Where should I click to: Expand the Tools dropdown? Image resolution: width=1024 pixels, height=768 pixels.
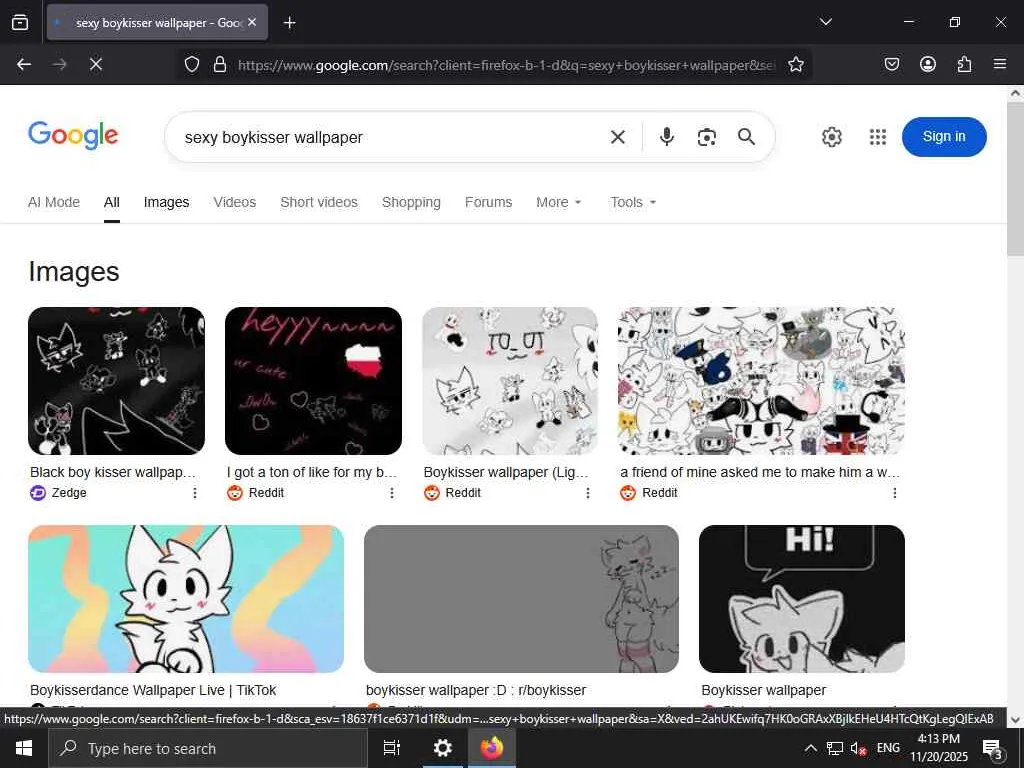(633, 202)
